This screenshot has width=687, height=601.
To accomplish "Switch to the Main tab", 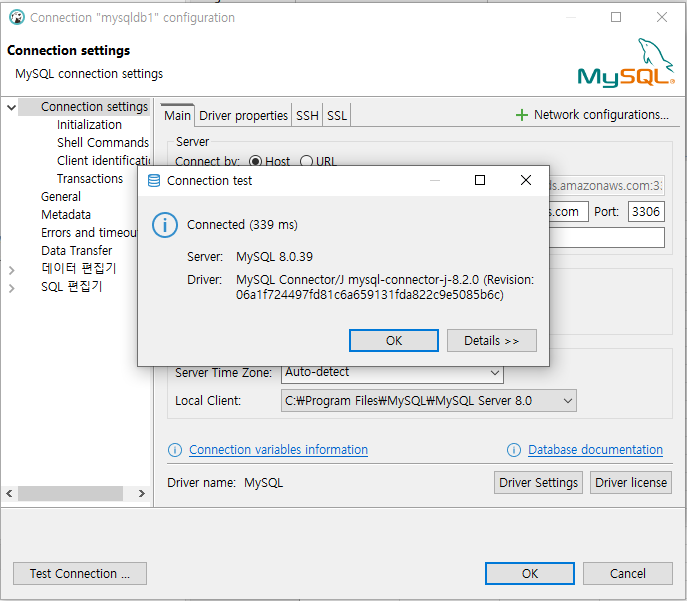I will pos(177,116).
